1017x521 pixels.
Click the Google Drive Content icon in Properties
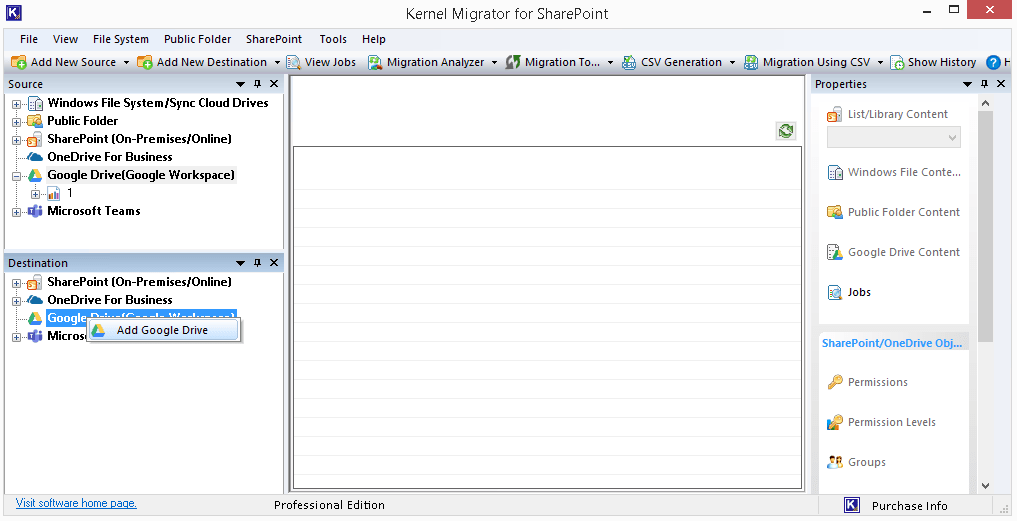coord(834,252)
